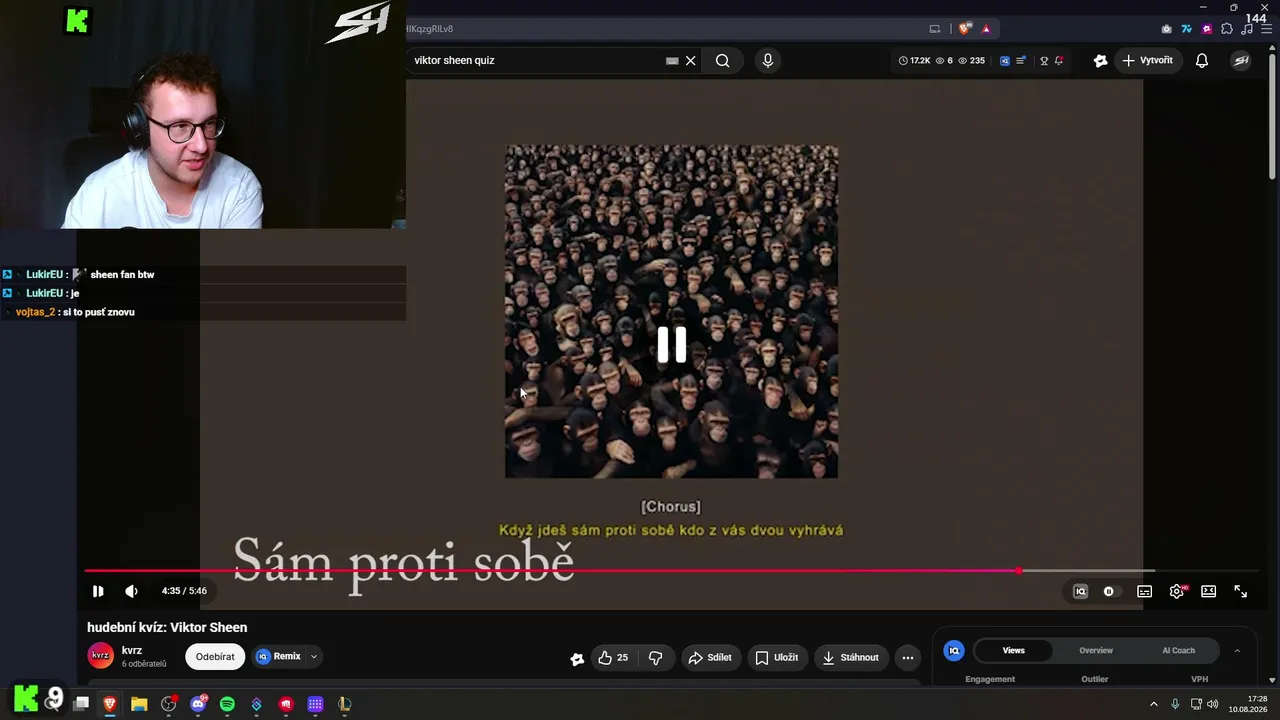This screenshot has height=720, width=1280.
Task: Click the vidIQ star icon beside like button
Action: click(577, 658)
